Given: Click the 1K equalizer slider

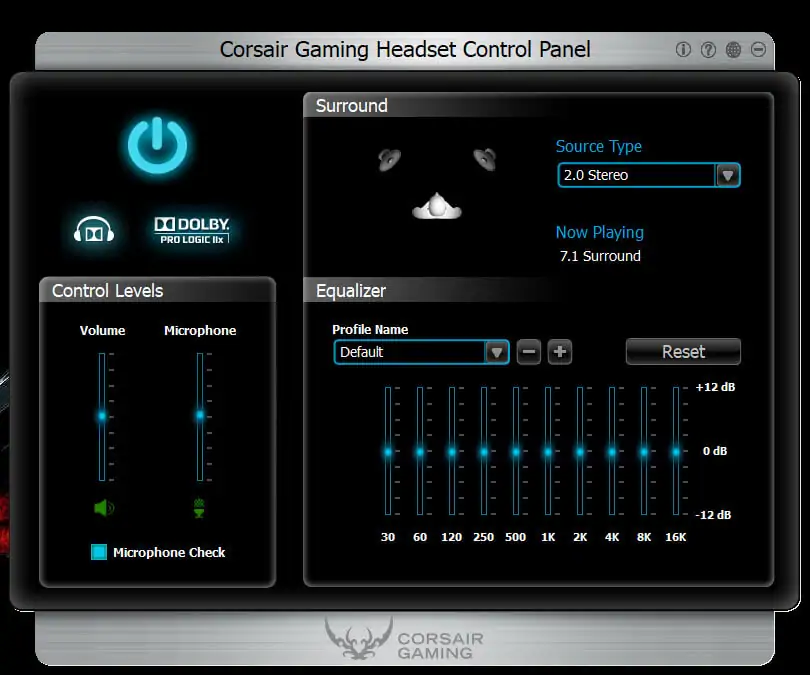Looking at the screenshot, I should tap(548, 452).
